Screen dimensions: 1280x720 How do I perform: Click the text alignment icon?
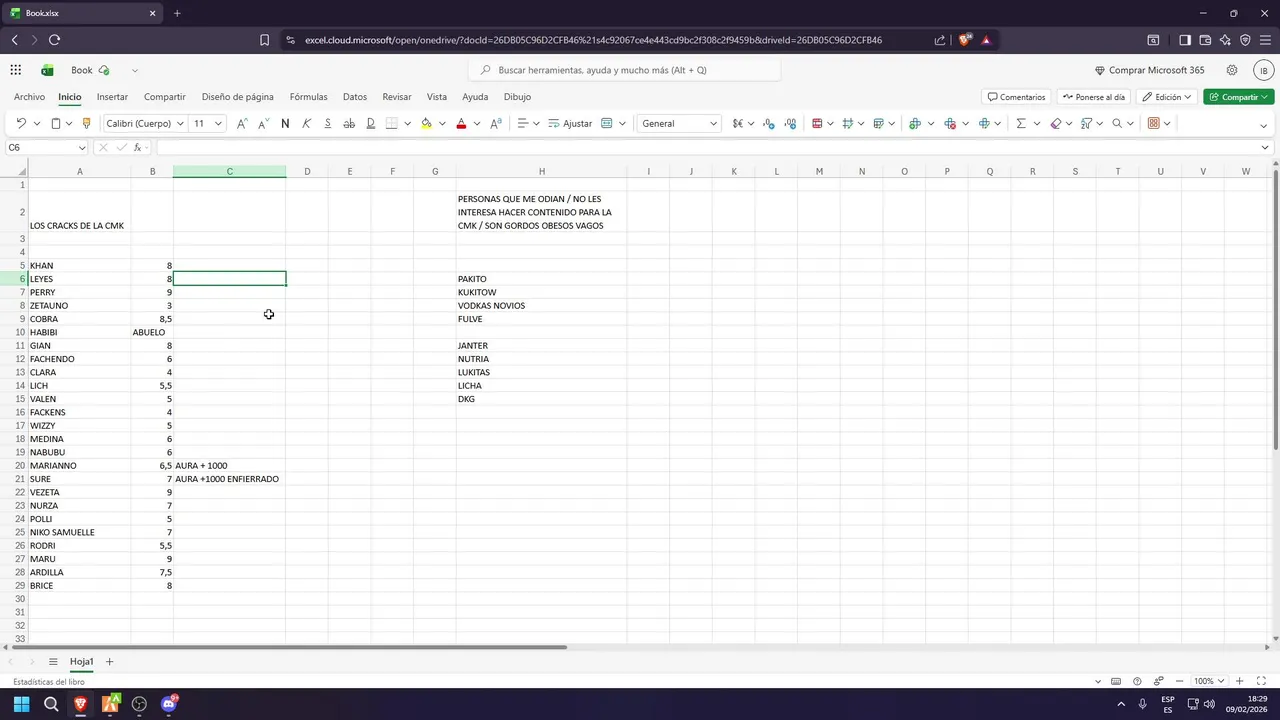[522, 123]
